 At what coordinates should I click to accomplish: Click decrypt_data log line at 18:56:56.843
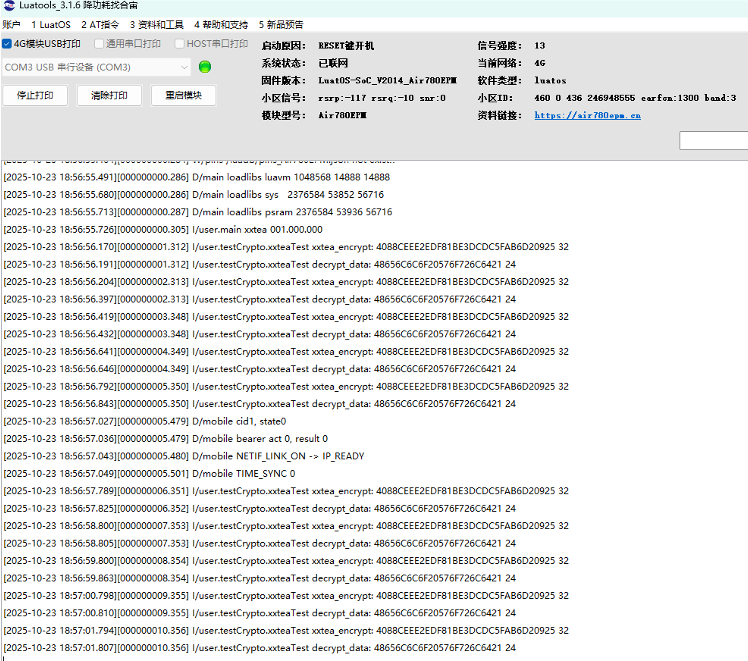click(260, 404)
